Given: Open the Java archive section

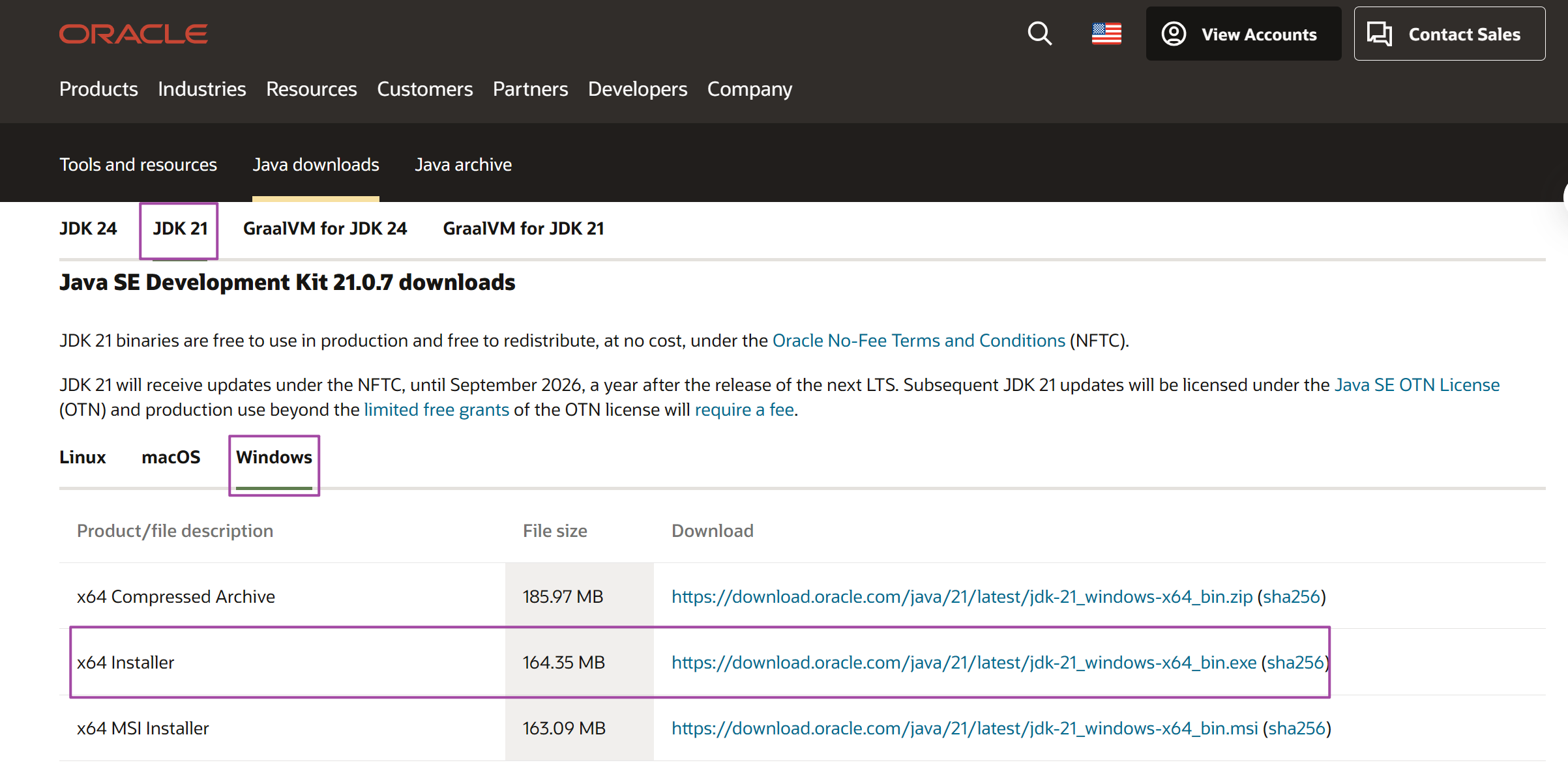Looking at the screenshot, I should (463, 164).
